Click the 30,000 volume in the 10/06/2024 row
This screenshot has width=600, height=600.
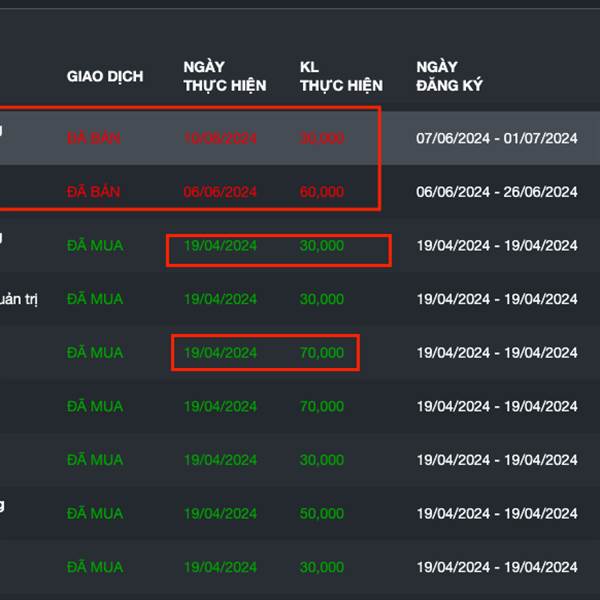click(322, 138)
